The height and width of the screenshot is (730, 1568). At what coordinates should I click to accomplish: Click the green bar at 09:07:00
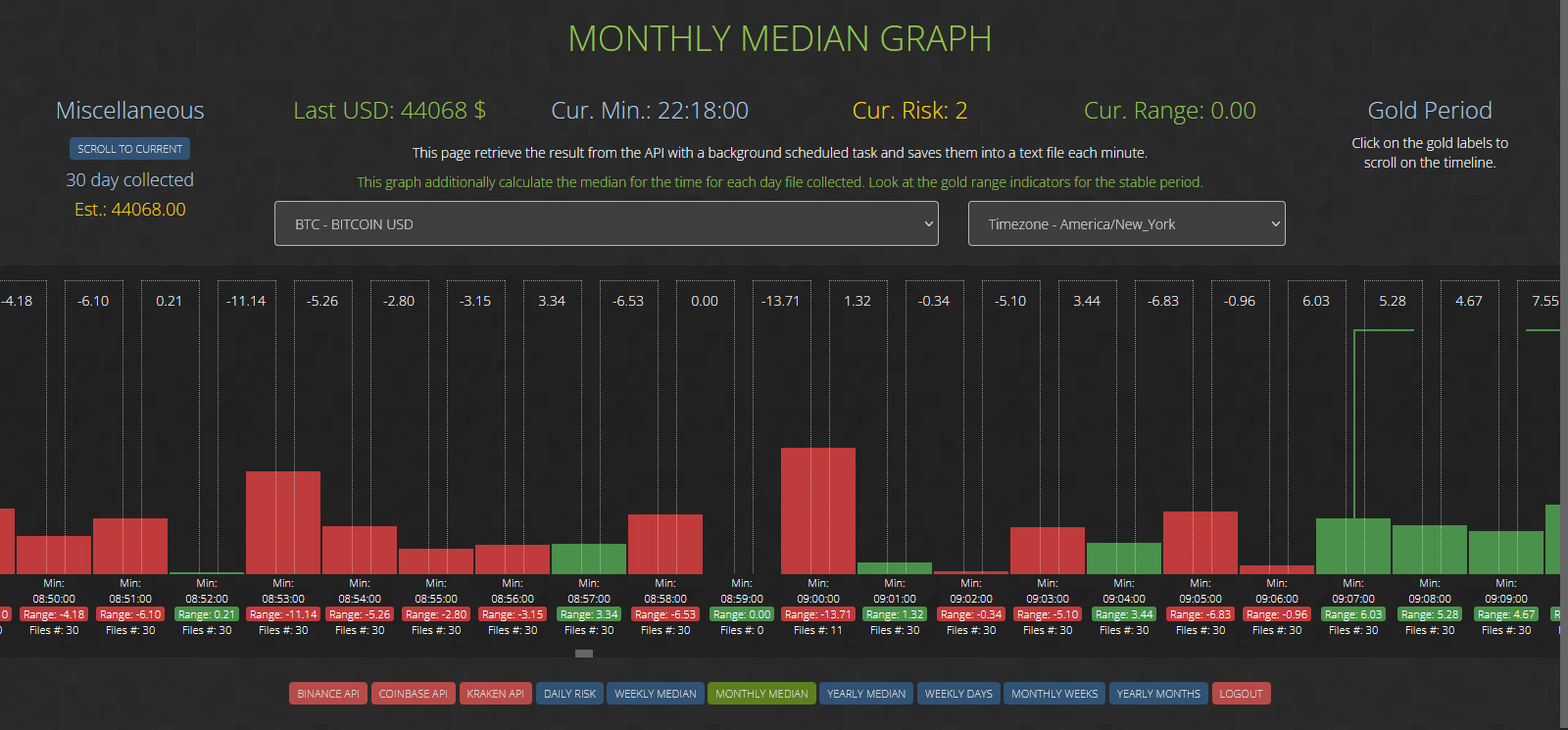click(1352, 546)
